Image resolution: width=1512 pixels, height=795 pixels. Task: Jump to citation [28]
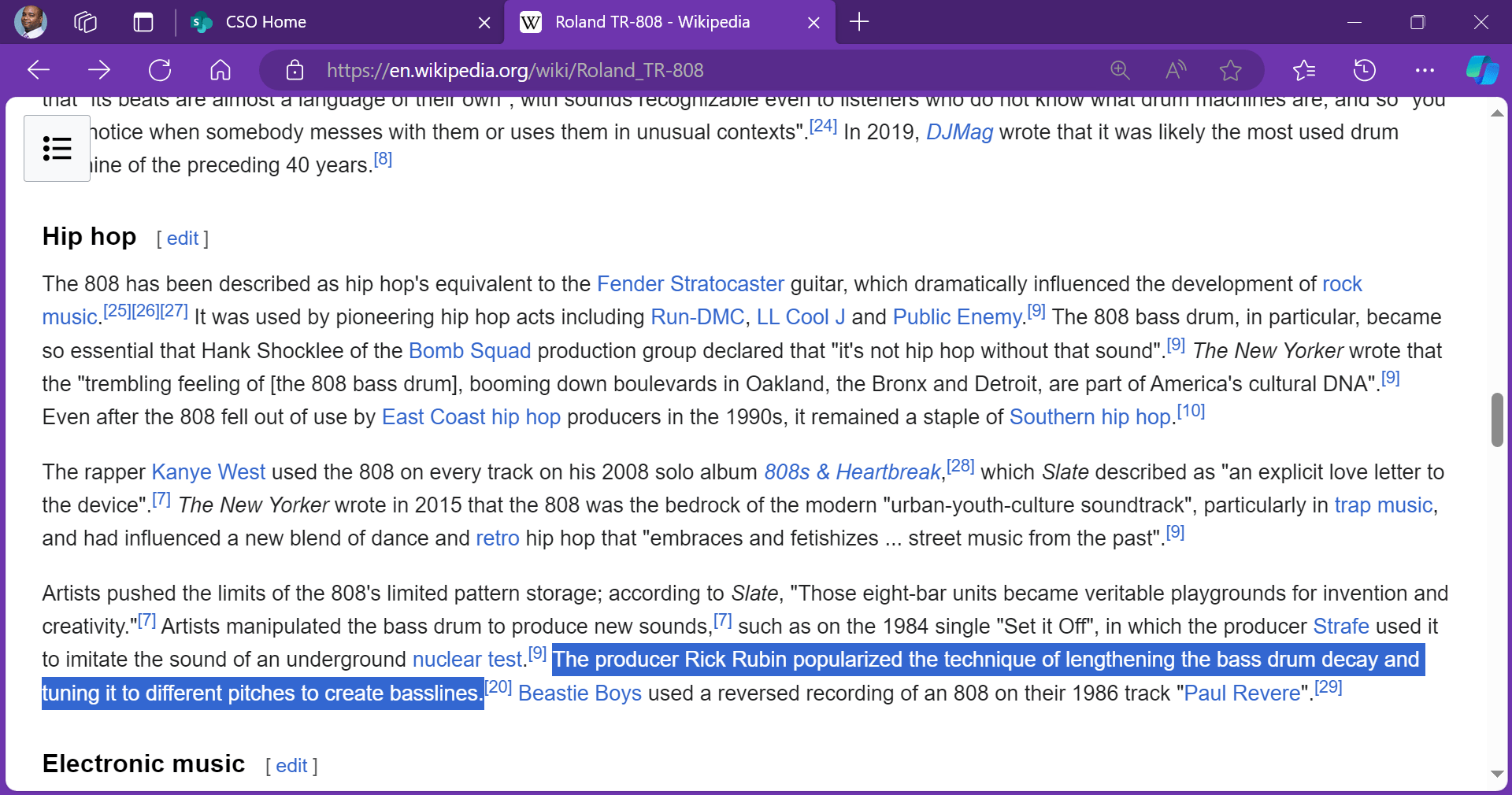[x=960, y=466]
